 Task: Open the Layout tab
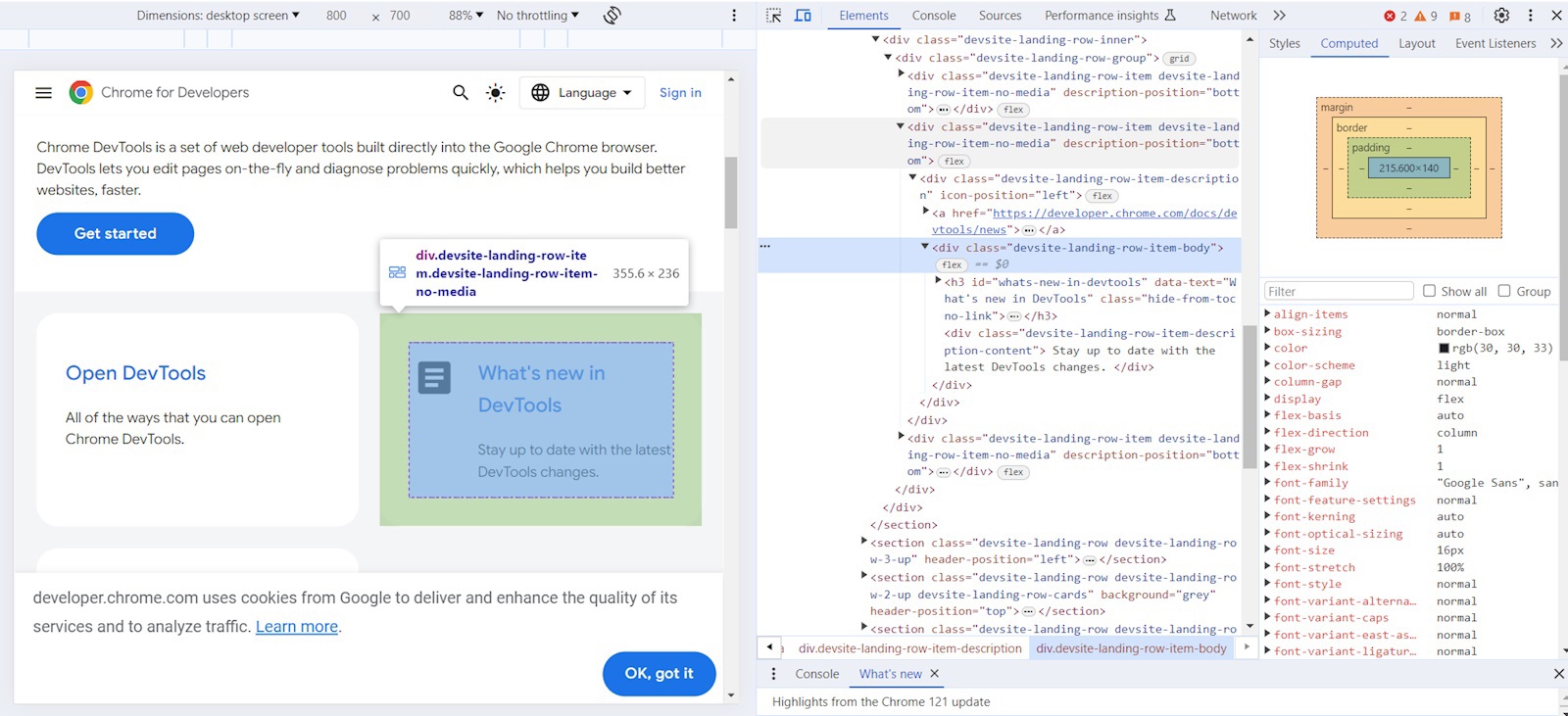point(1416,43)
